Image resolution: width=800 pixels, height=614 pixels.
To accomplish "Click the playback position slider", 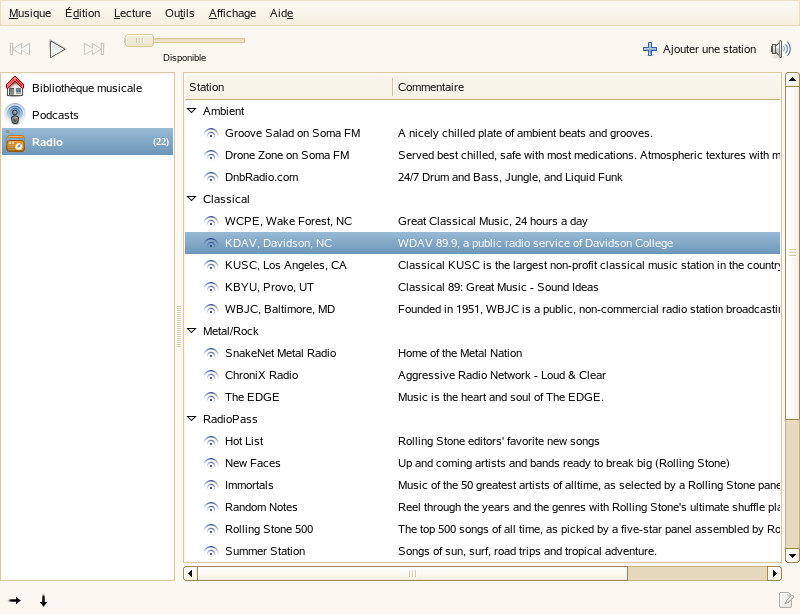I will [x=184, y=41].
